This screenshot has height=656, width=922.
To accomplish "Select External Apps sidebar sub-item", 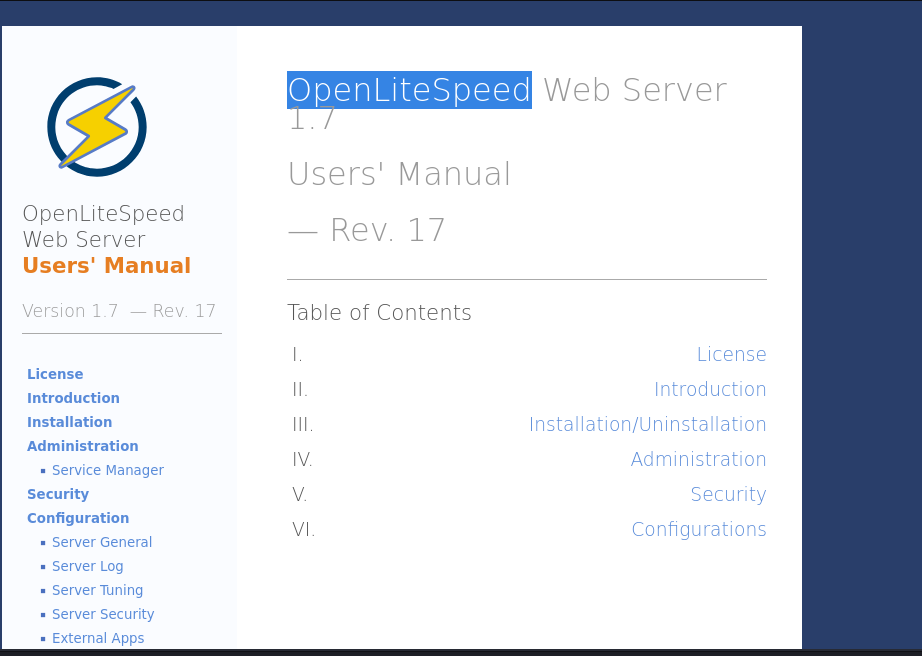I will (x=98, y=638).
